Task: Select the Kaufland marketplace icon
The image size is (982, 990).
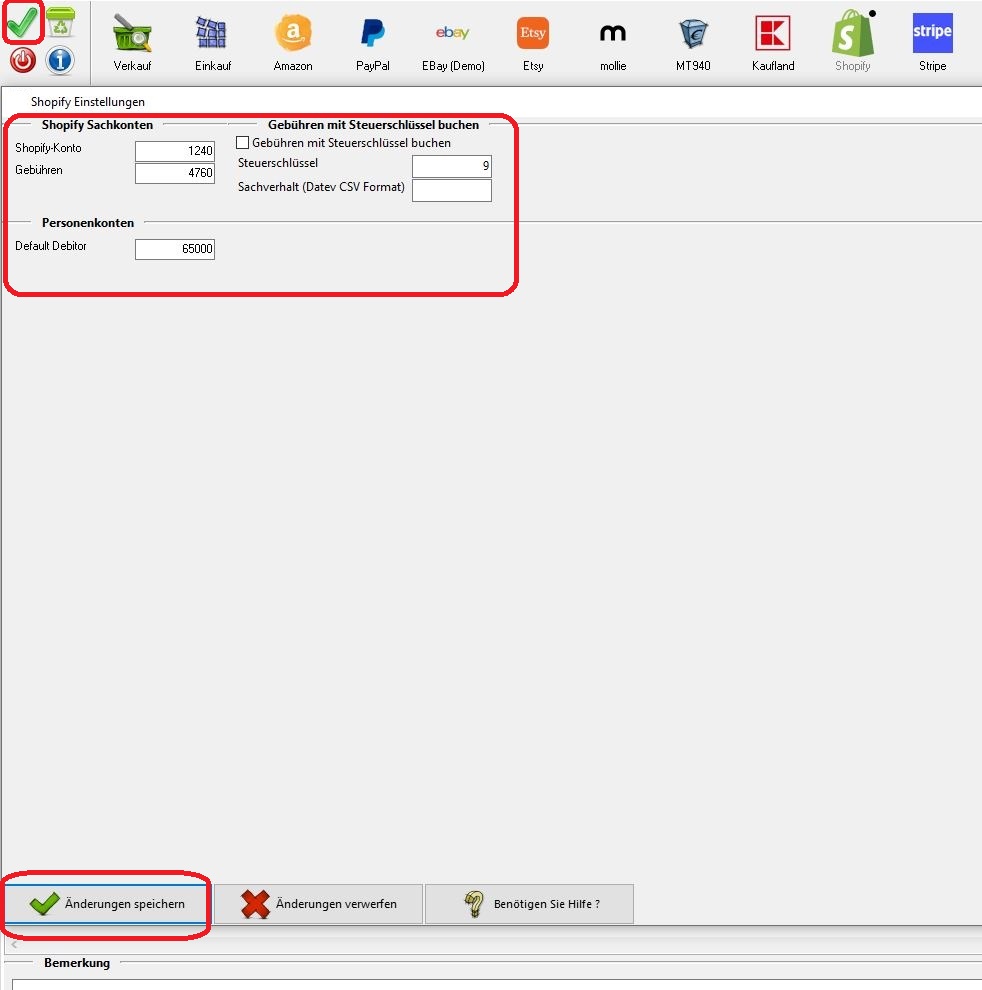Action: 773,42
